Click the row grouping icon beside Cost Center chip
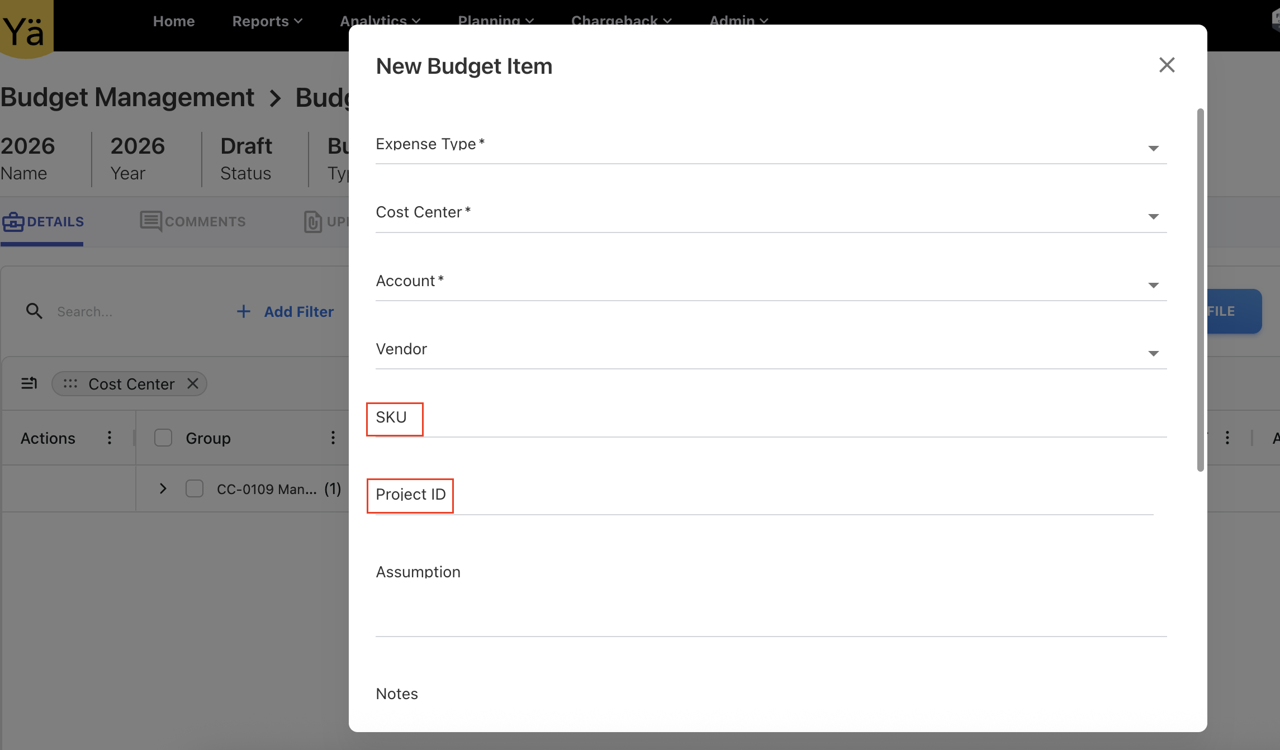1280x750 pixels. (x=28, y=383)
